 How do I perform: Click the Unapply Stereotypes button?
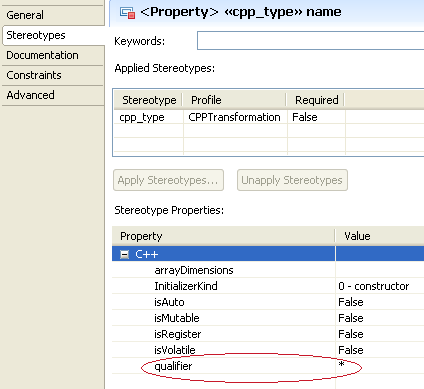pyautogui.click(x=292, y=180)
